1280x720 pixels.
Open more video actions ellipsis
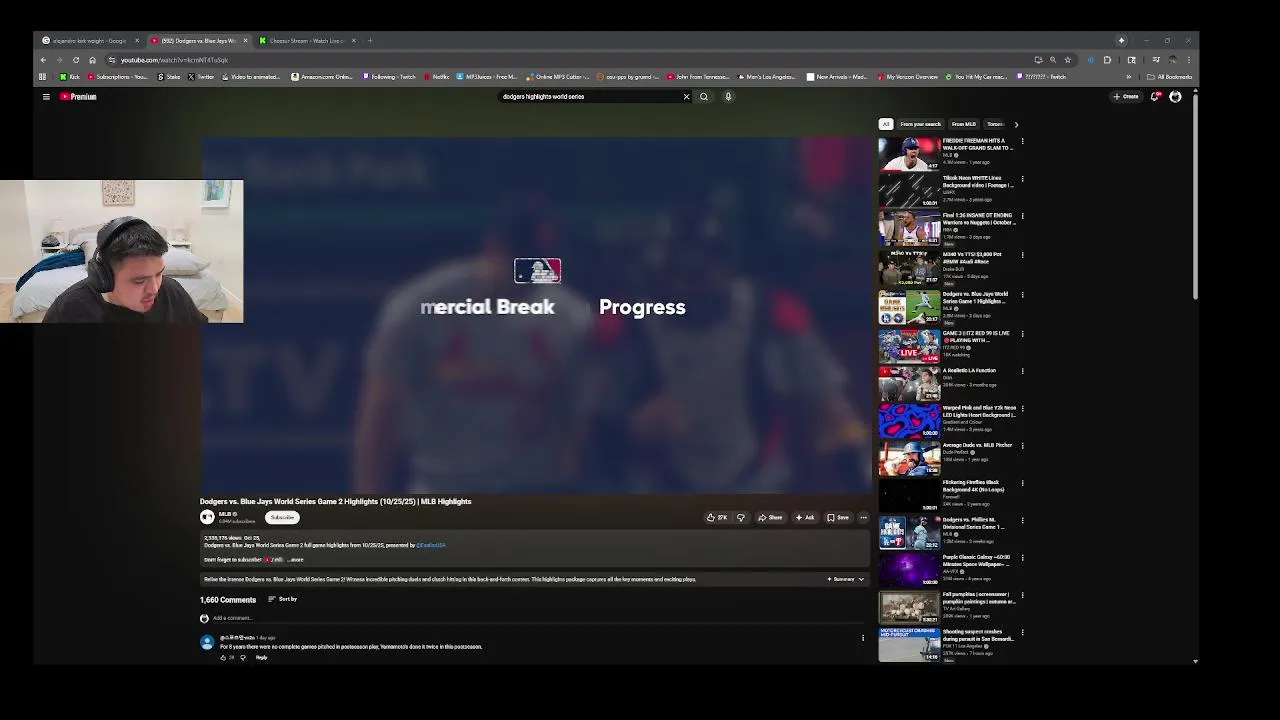coord(863,517)
